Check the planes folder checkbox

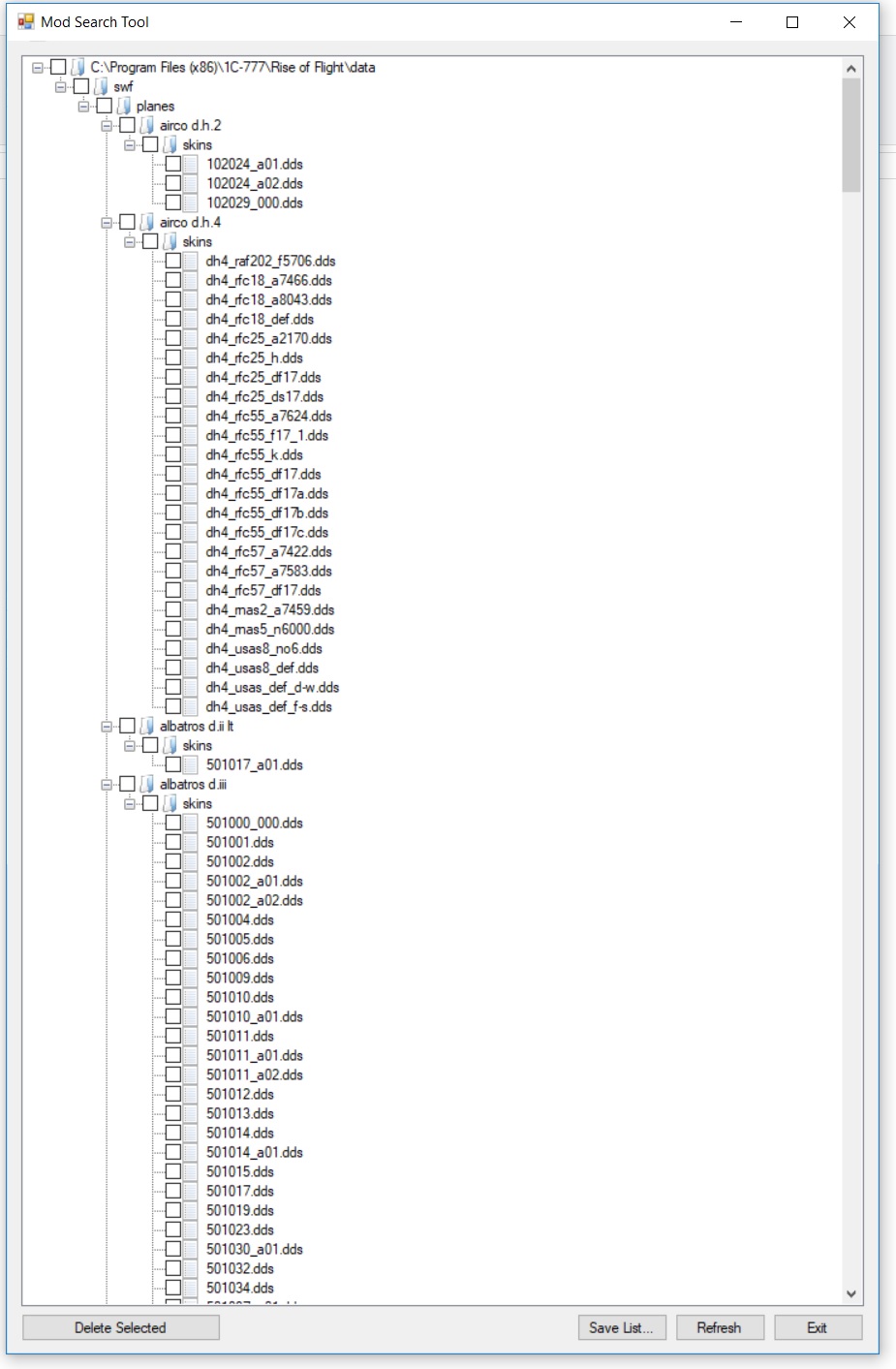tap(104, 106)
